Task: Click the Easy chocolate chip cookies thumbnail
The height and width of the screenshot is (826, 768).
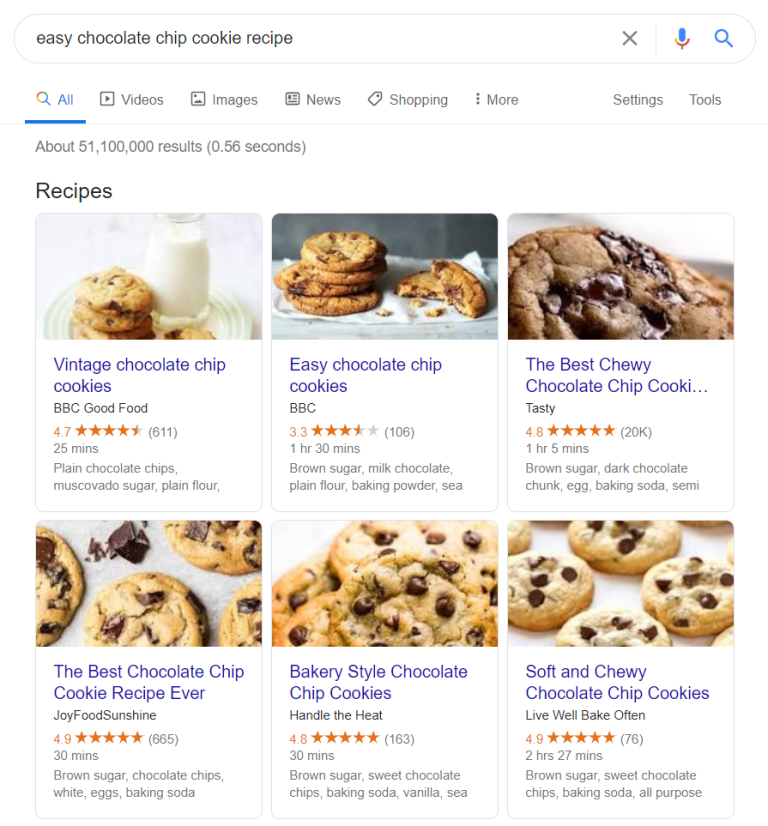Action: [384, 276]
